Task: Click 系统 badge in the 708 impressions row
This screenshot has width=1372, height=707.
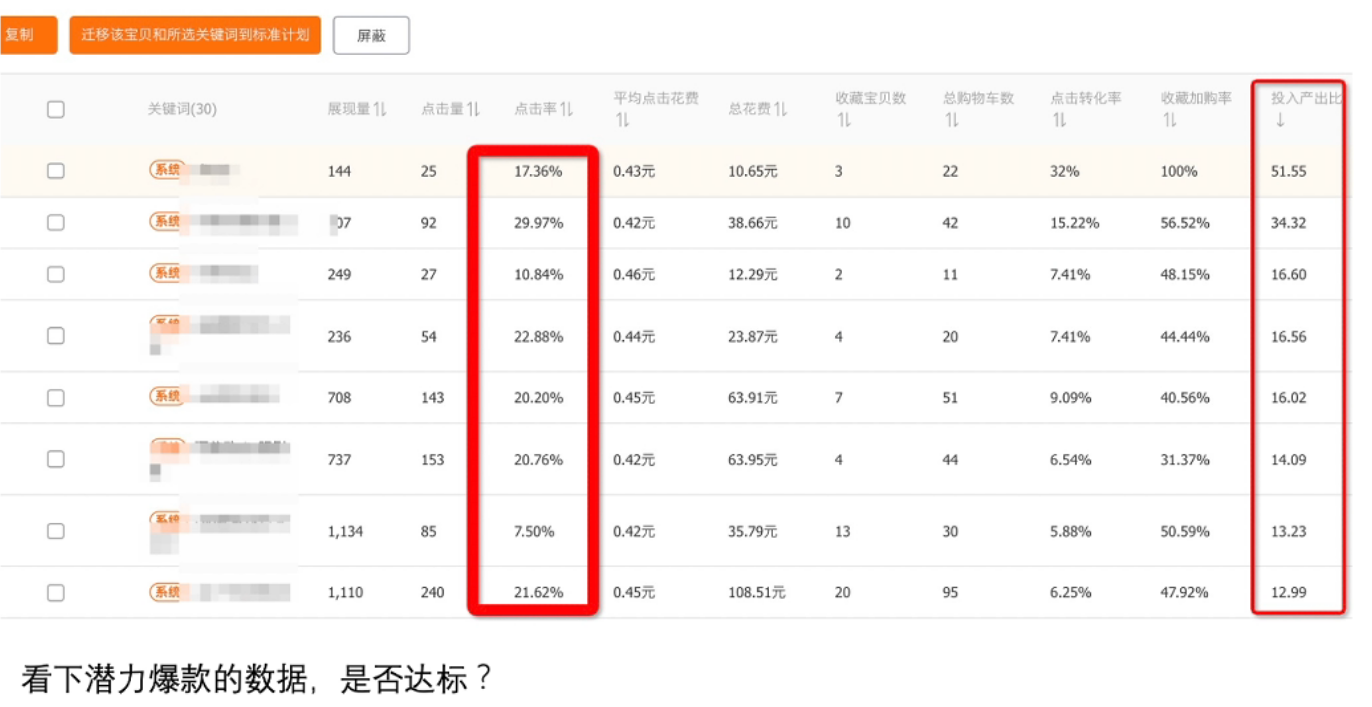Action: 166,397
